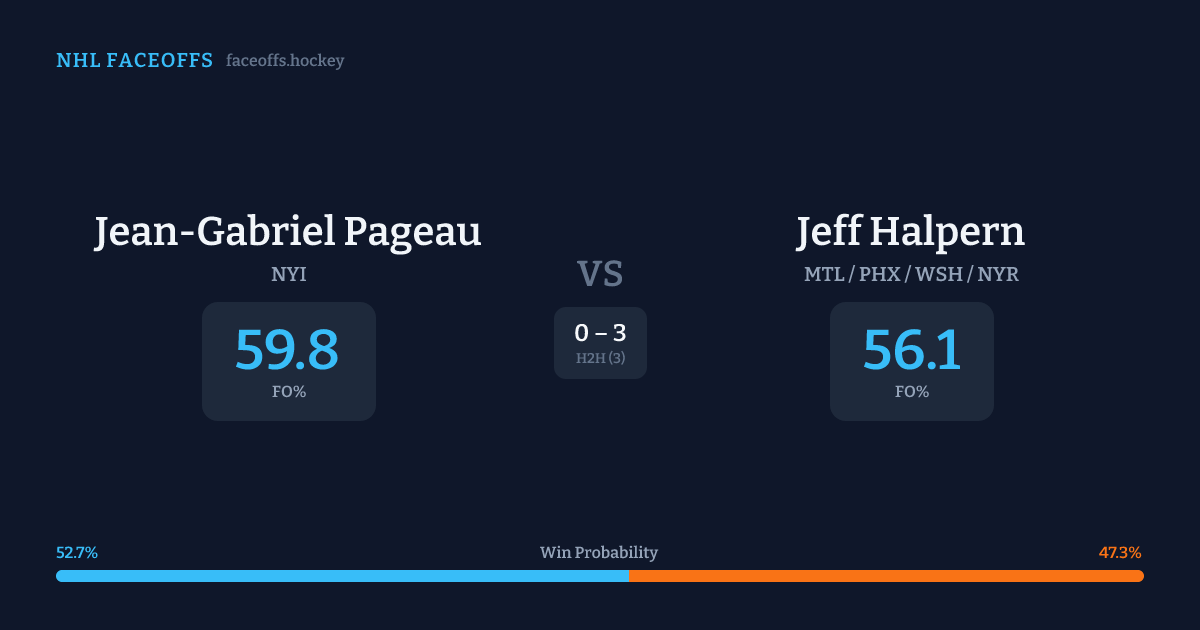Click the NHL FACEOFFS header title
The width and height of the screenshot is (1200, 630).
(134, 61)
